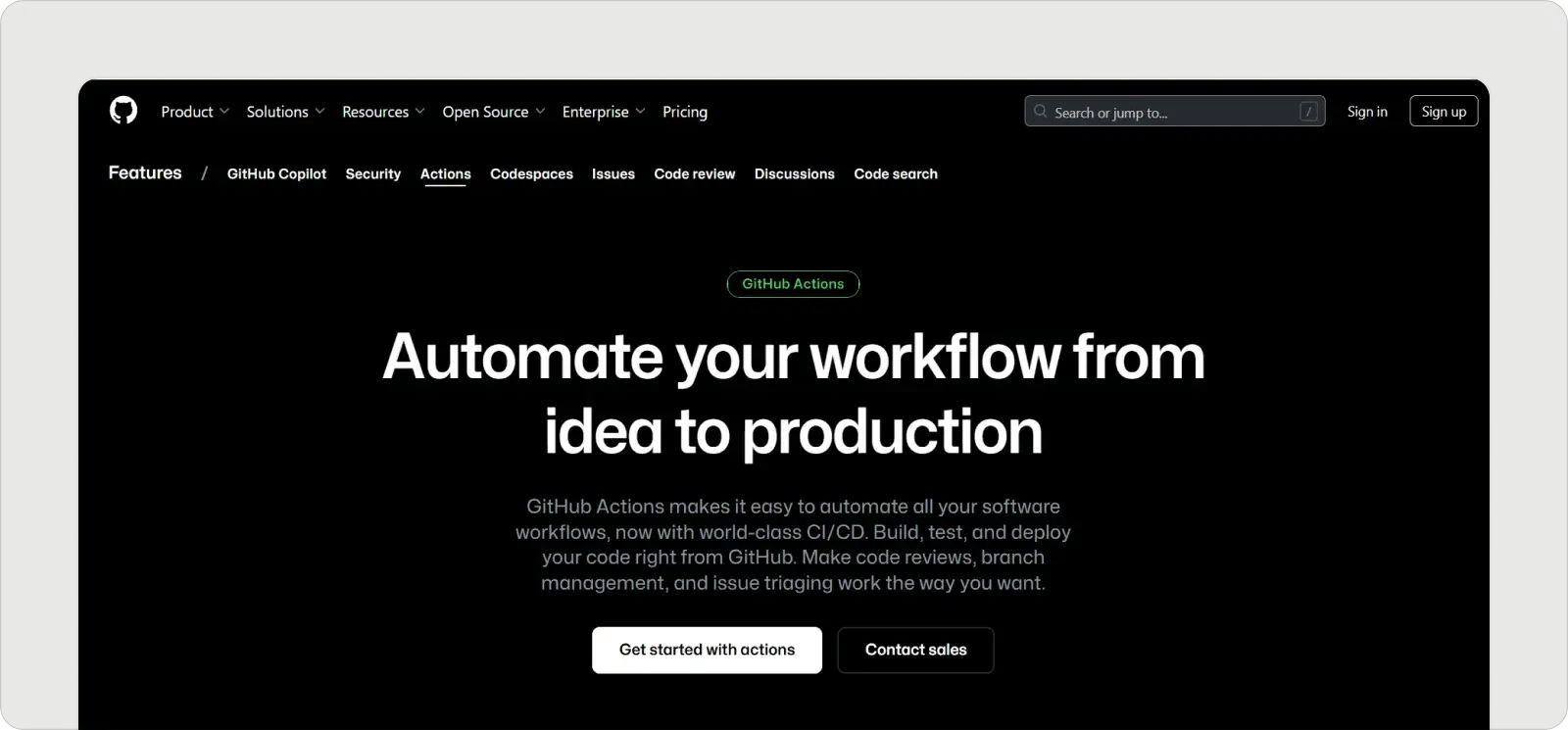Click the 'Automate your workflow from' headline

(x=794, y=357)
